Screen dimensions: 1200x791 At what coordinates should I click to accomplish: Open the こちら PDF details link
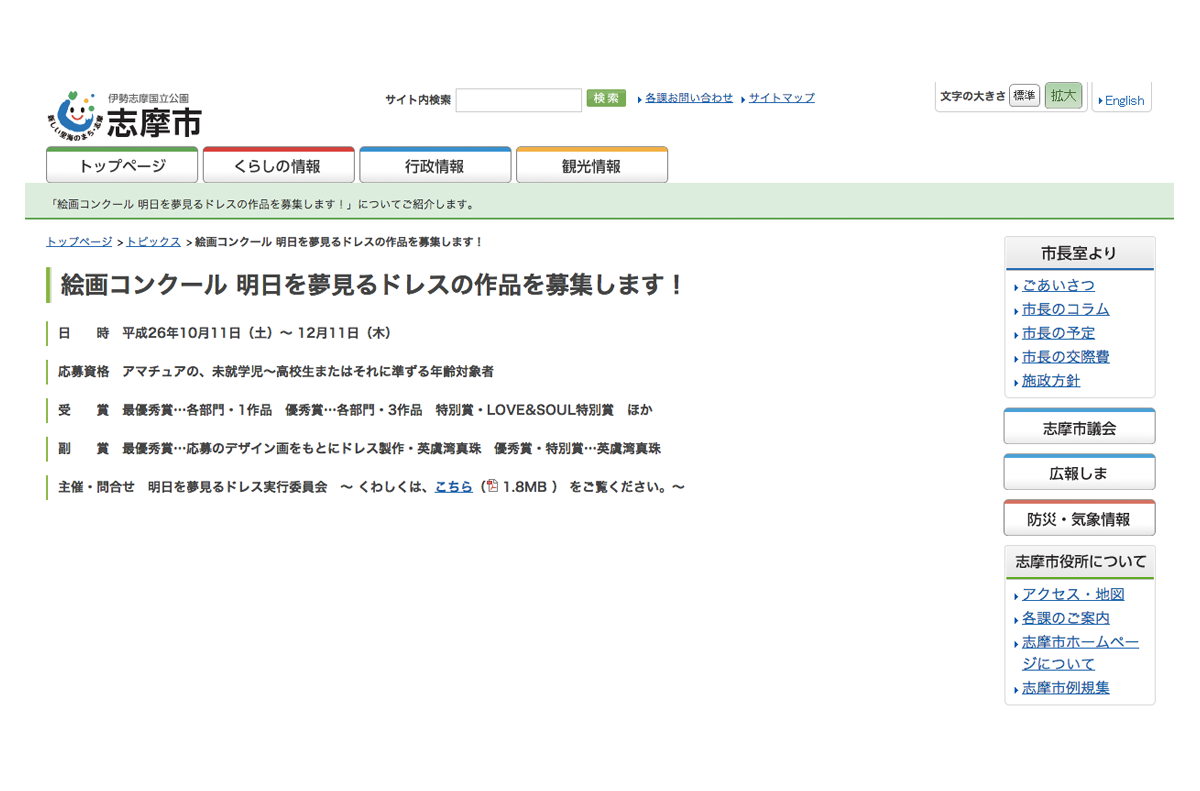453,487
